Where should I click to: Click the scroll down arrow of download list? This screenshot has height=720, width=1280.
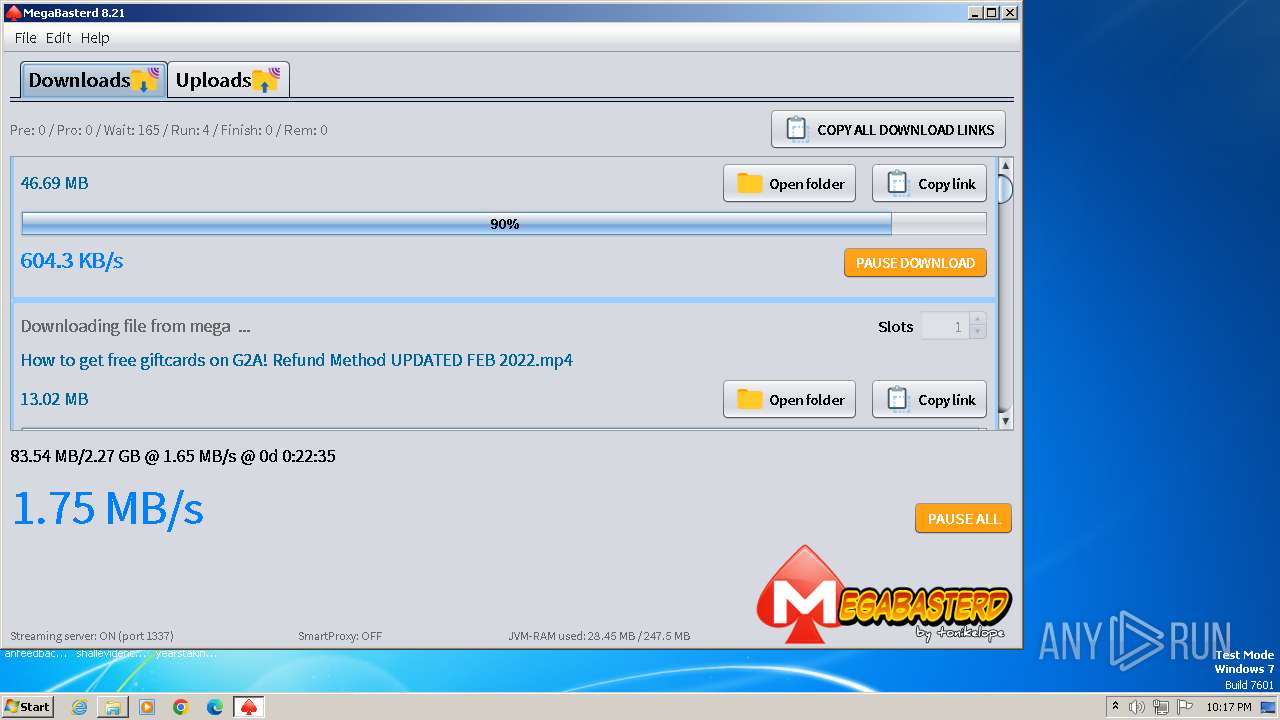[1005, 421]
